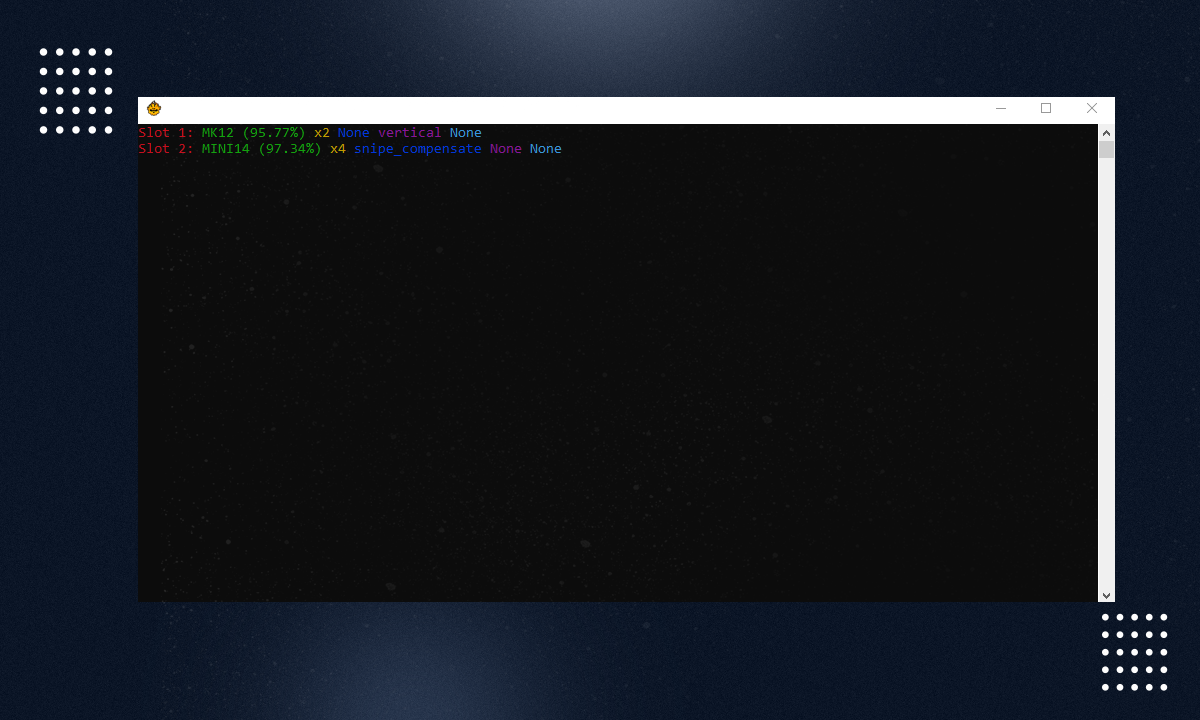Screen dimensions: 1200x720
Task: Click the 'MK12' weapon name
Action: click(218, 133)
